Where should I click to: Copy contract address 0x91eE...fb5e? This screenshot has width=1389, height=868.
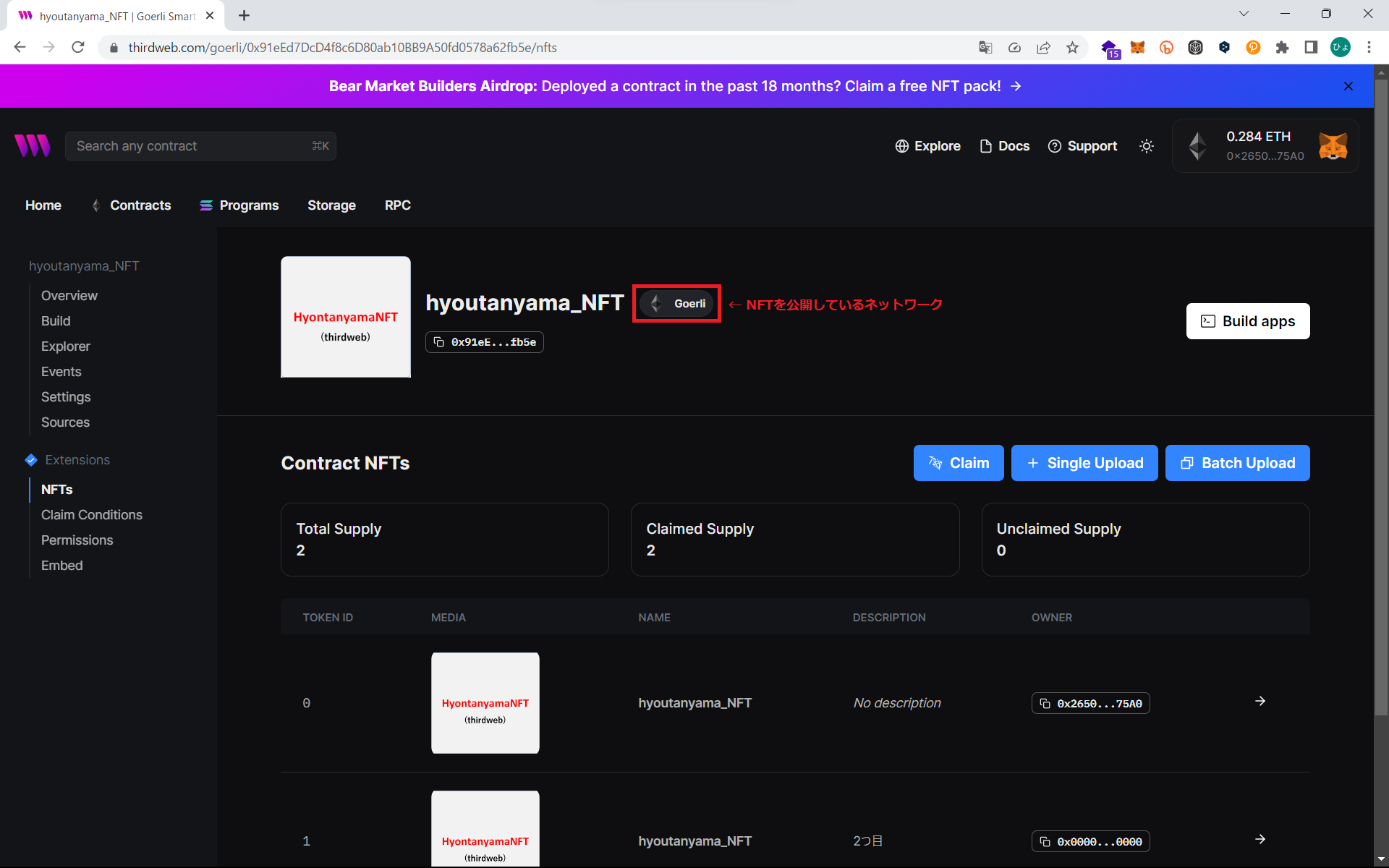point(485,342)
